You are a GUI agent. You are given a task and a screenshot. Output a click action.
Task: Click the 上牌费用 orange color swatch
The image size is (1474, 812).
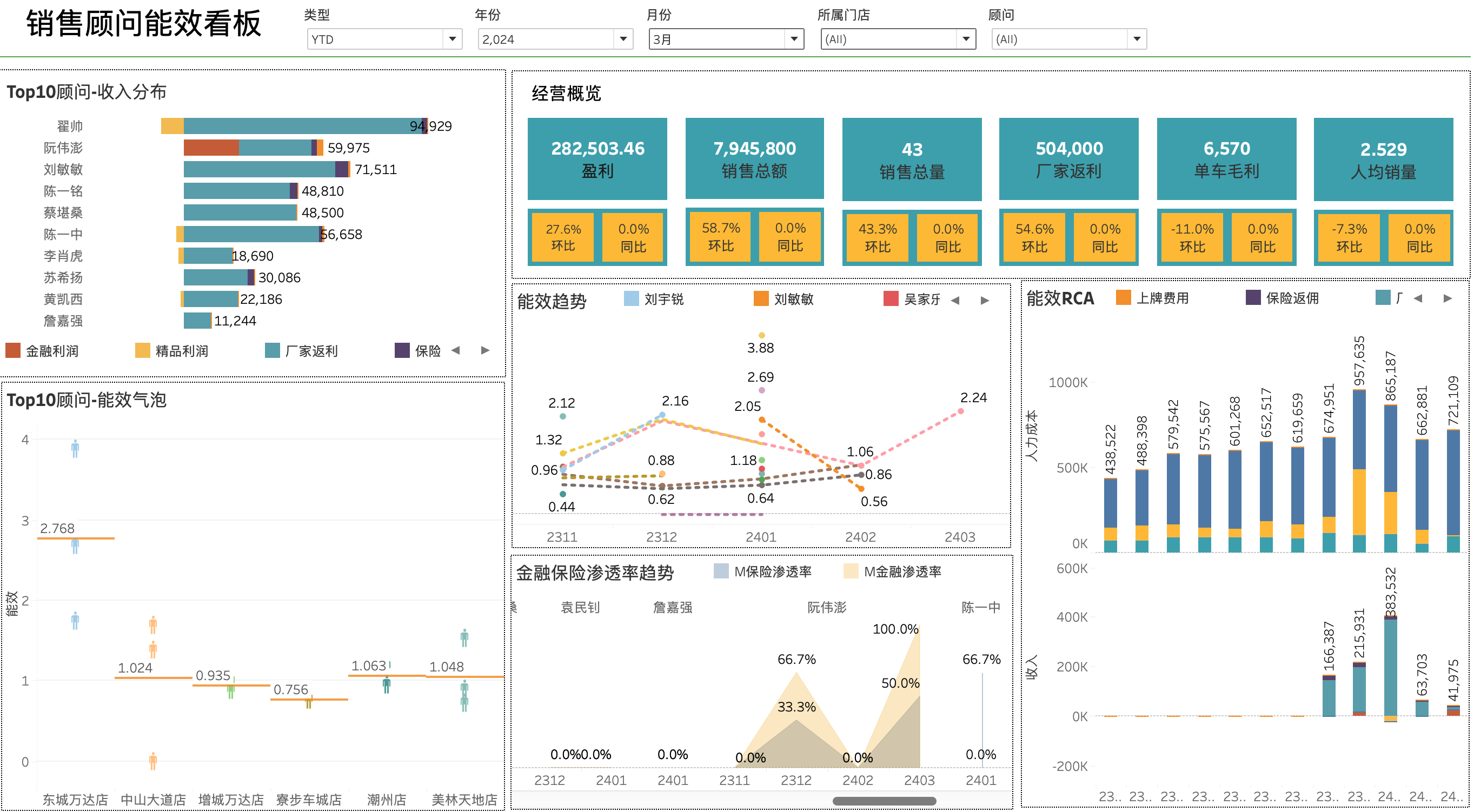pos(1123,297)
